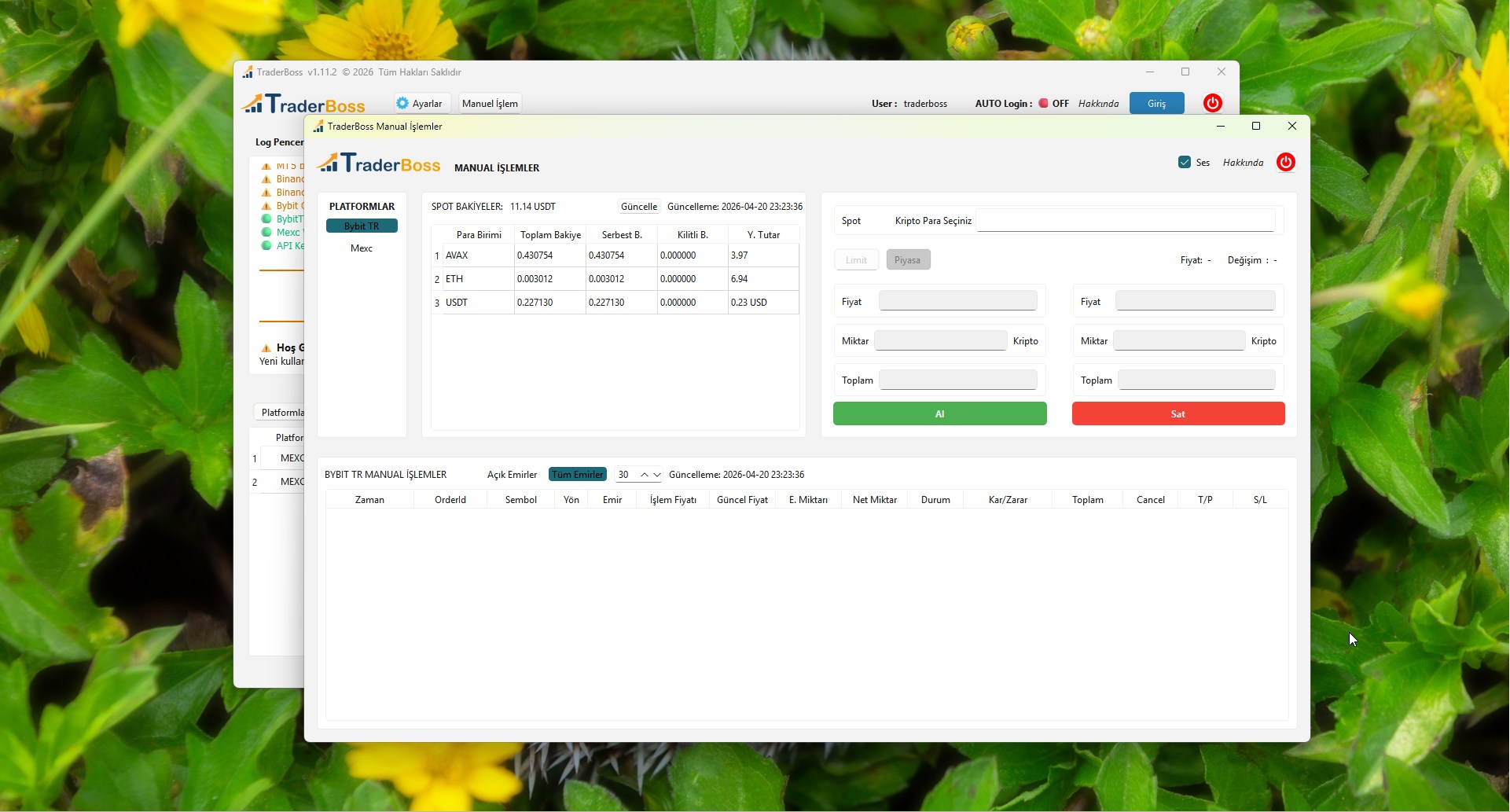Sort orders by Zaman column
The image size is (1510, 812).
(369, 500)
